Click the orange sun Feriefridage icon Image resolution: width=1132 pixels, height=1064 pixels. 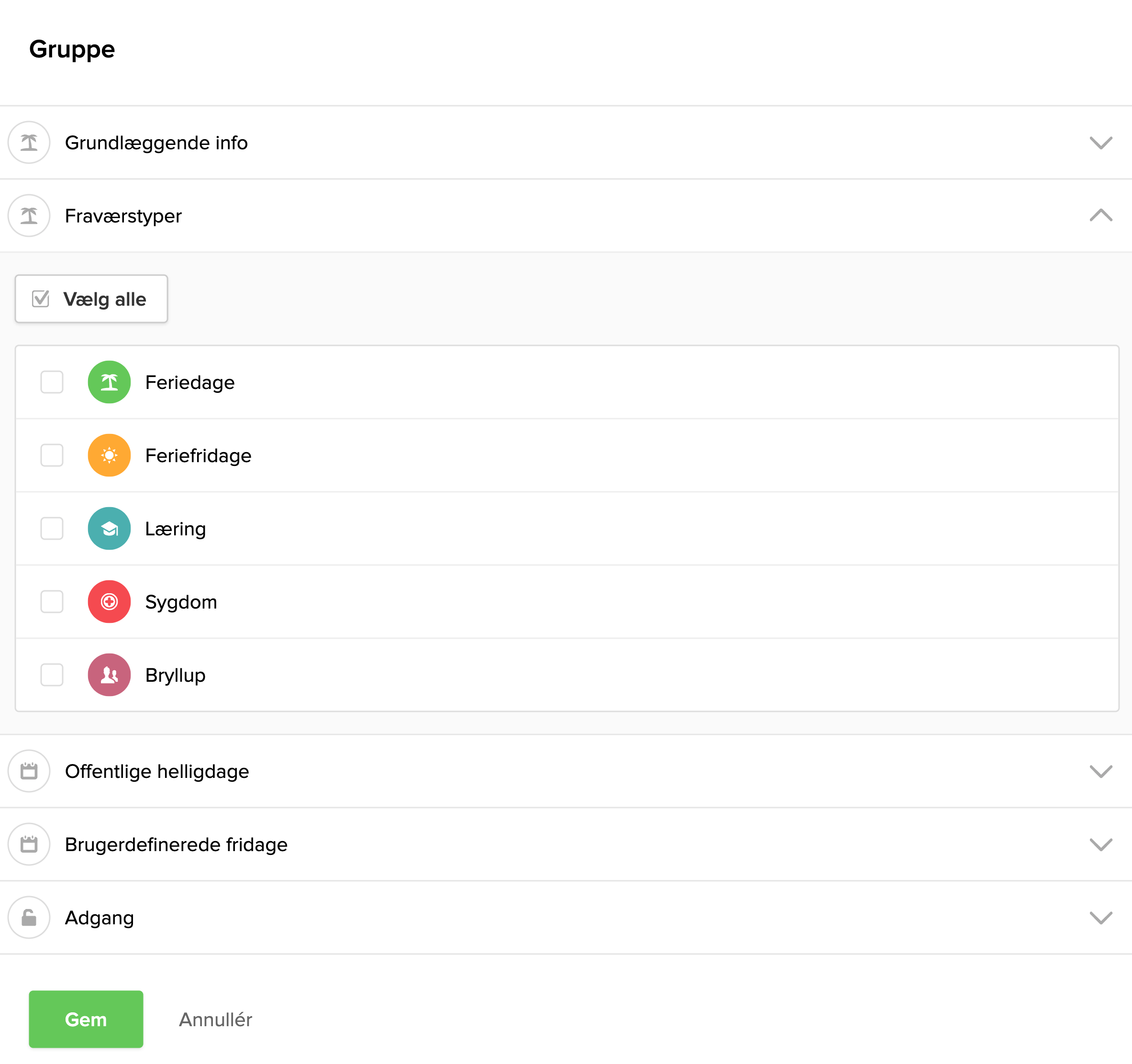tap(109, 455)
